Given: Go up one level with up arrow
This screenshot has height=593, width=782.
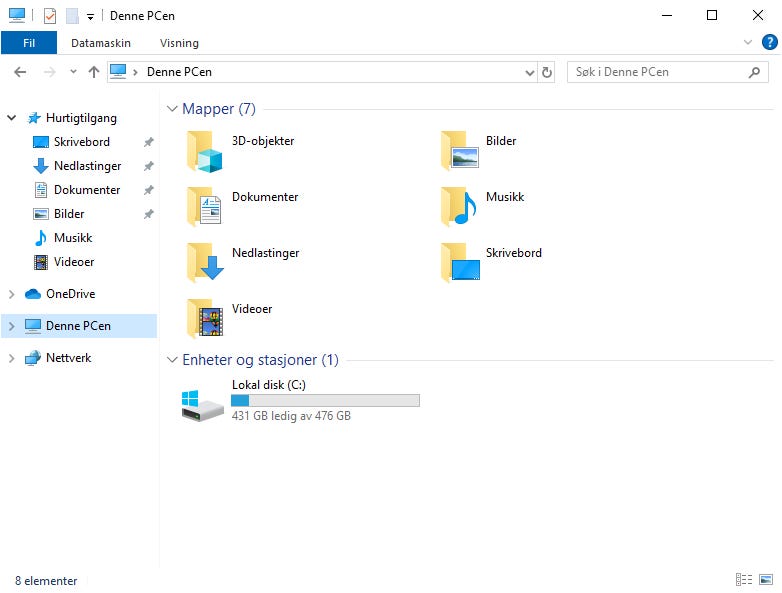Looking at the screenshot, I should (x=94, y=72).
